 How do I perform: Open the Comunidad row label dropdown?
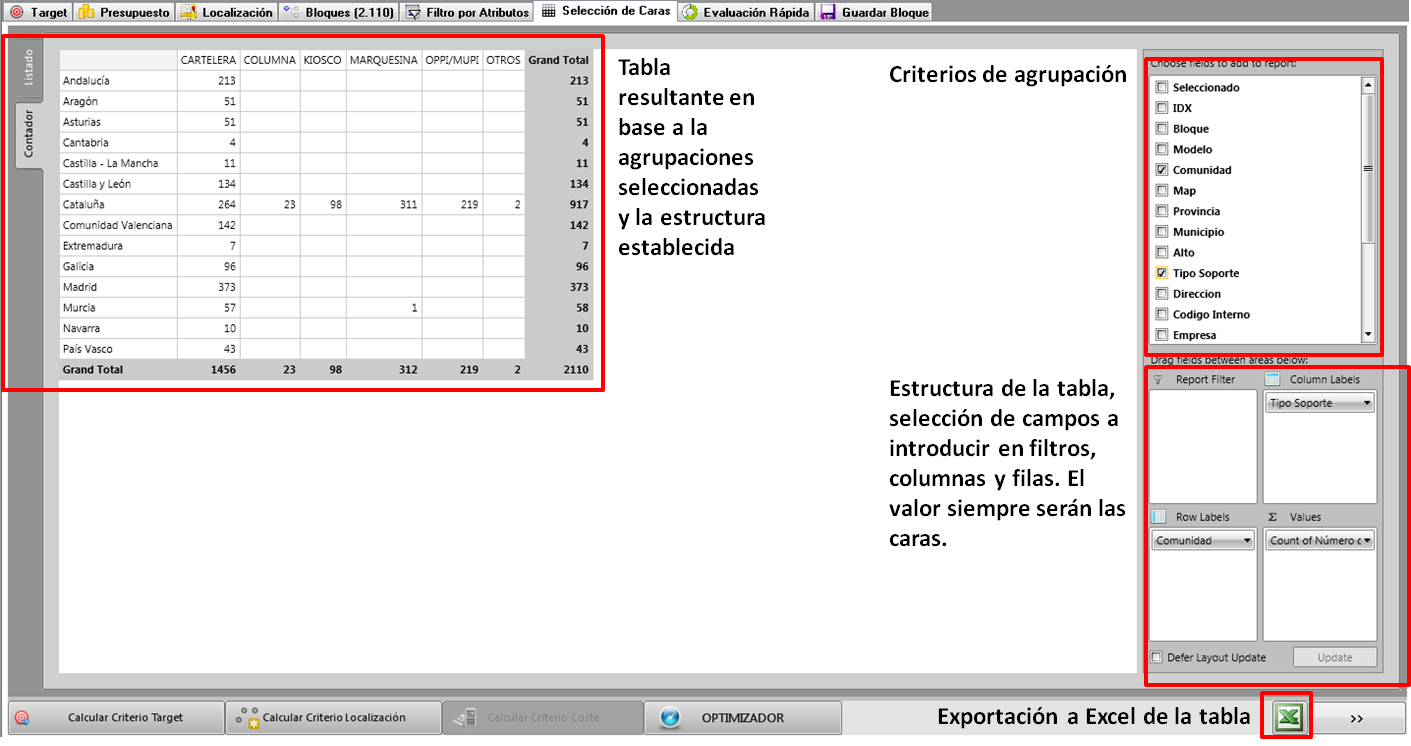[1246, 540]
